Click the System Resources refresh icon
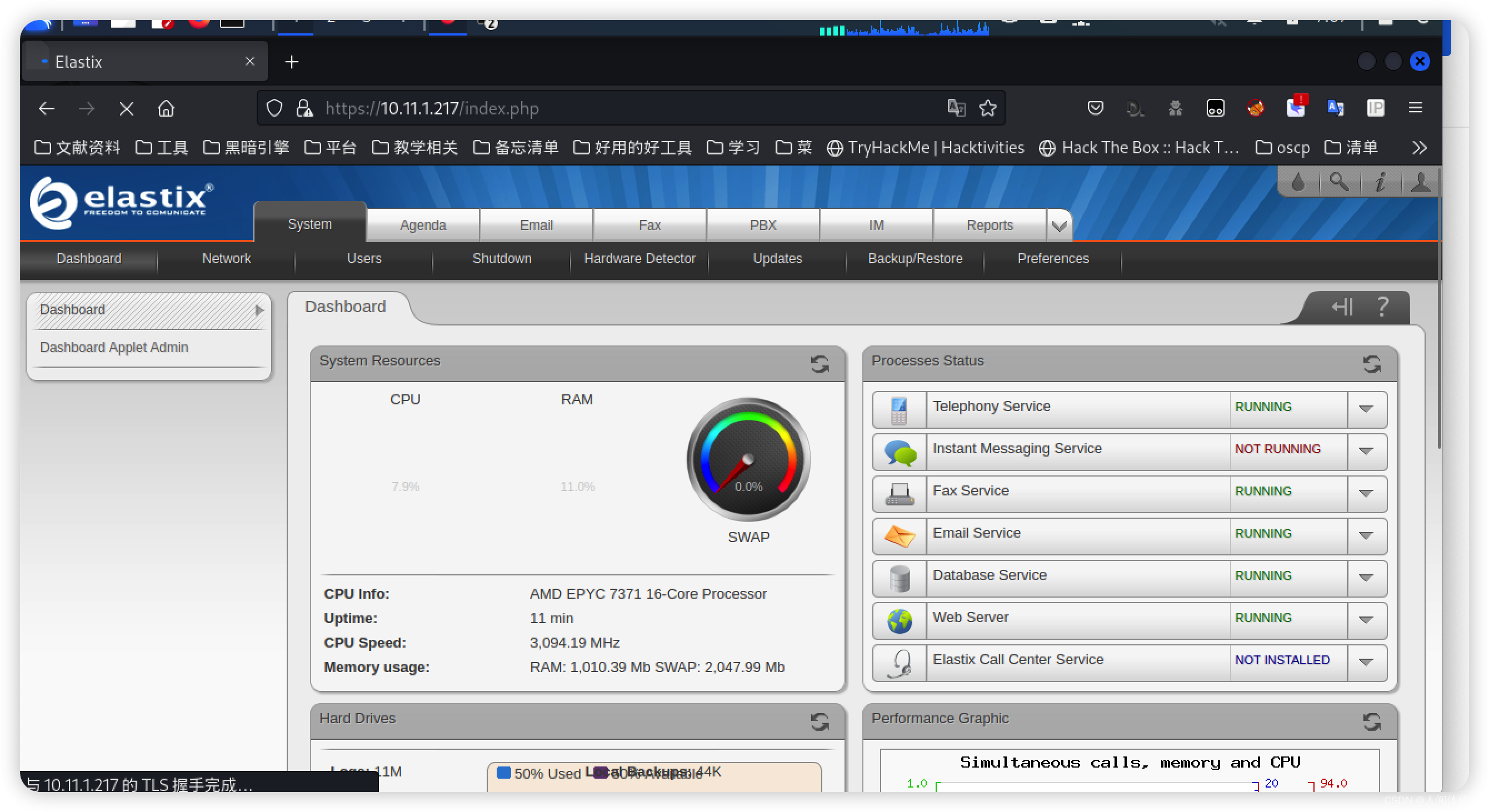This screenshot has height=812, width=1489. point(819,362)
